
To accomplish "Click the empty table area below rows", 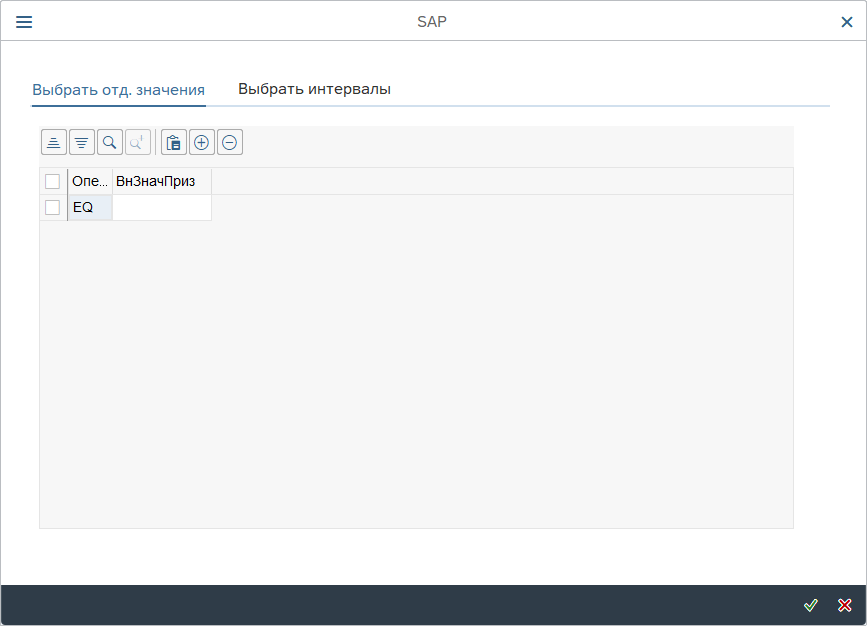I will (x=416, y=380).
